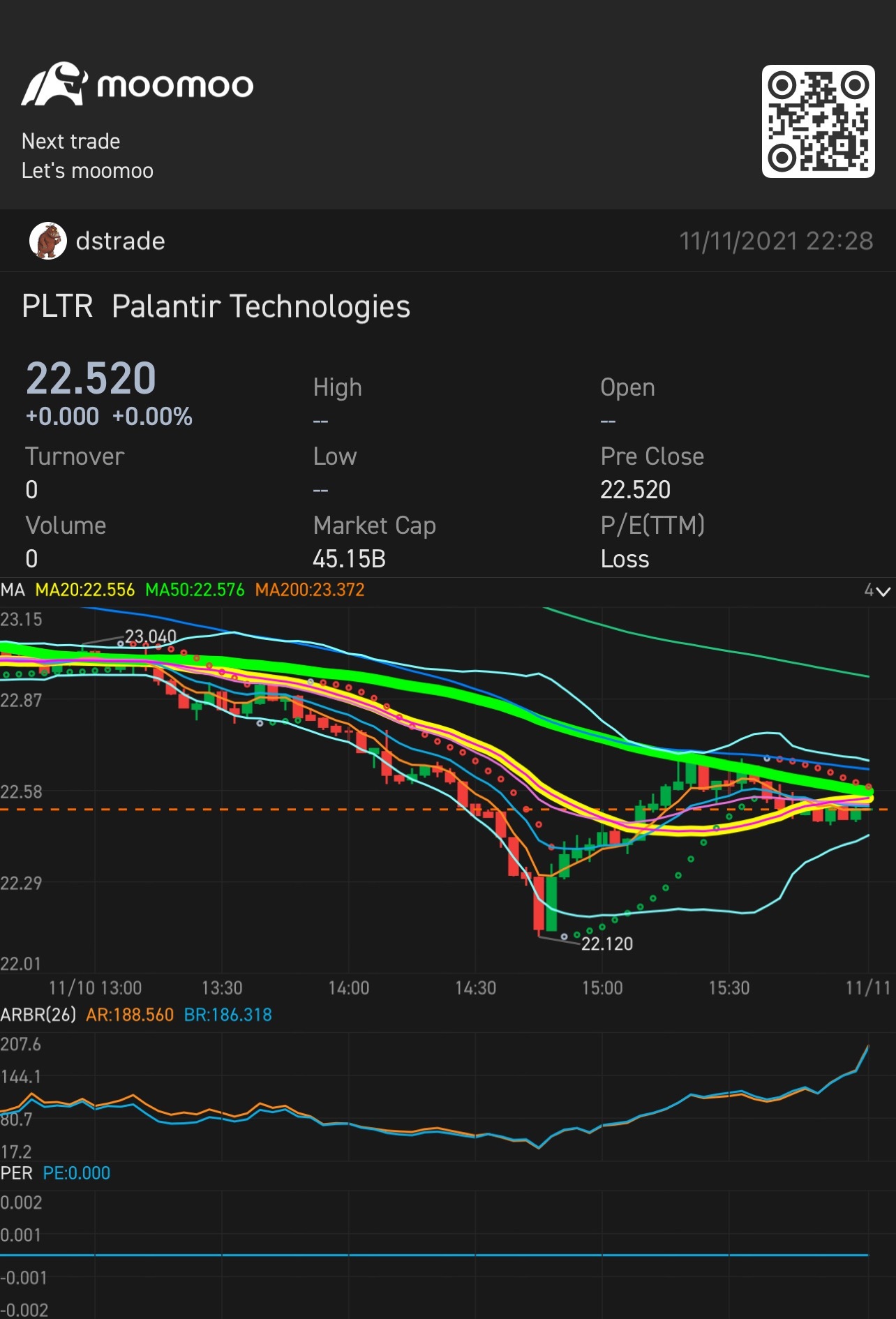Select the Turnover label

[75, 456]
